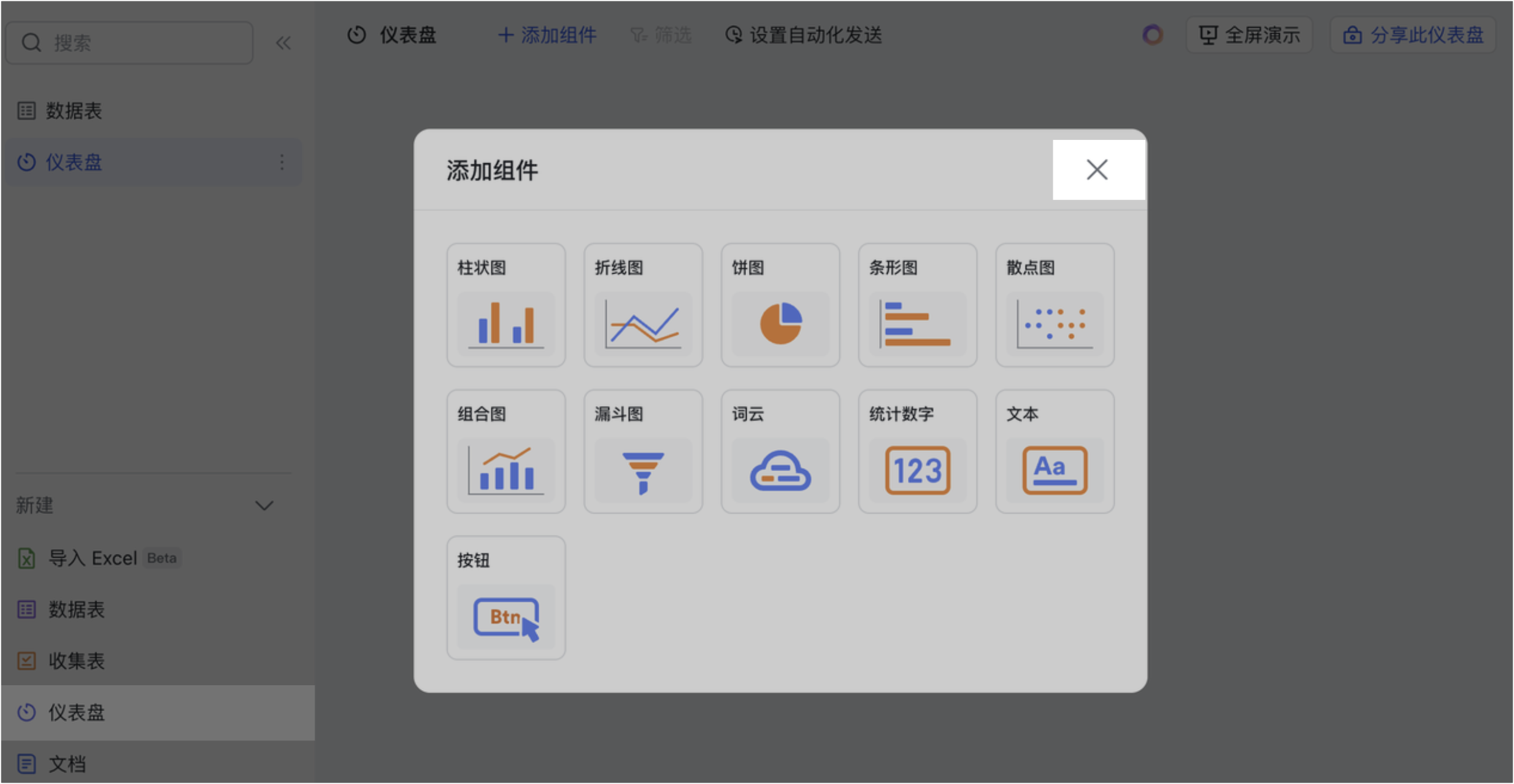Add the 漏斗图 funnel chart component

[643, 452]
